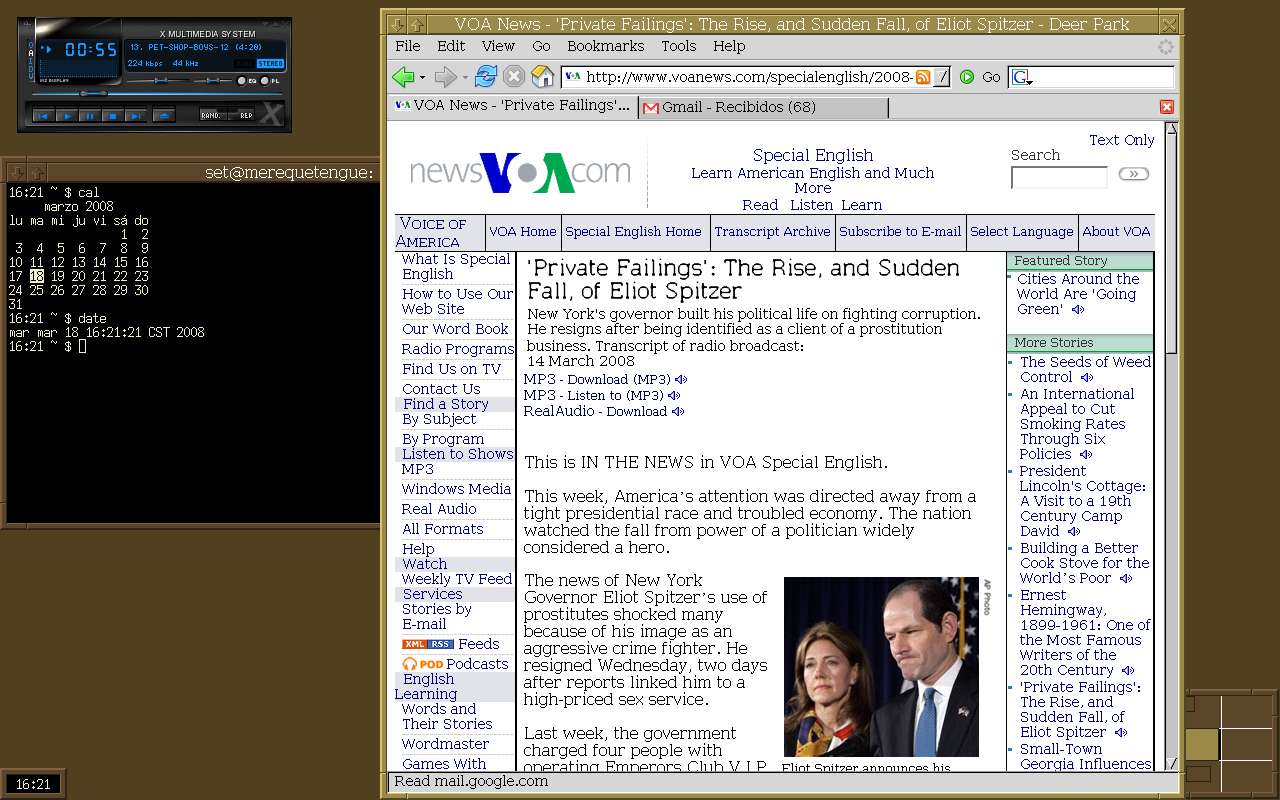Screen dimensions: 1280x800
Task: Stop playback in XMMS
Action: [112, 116]
